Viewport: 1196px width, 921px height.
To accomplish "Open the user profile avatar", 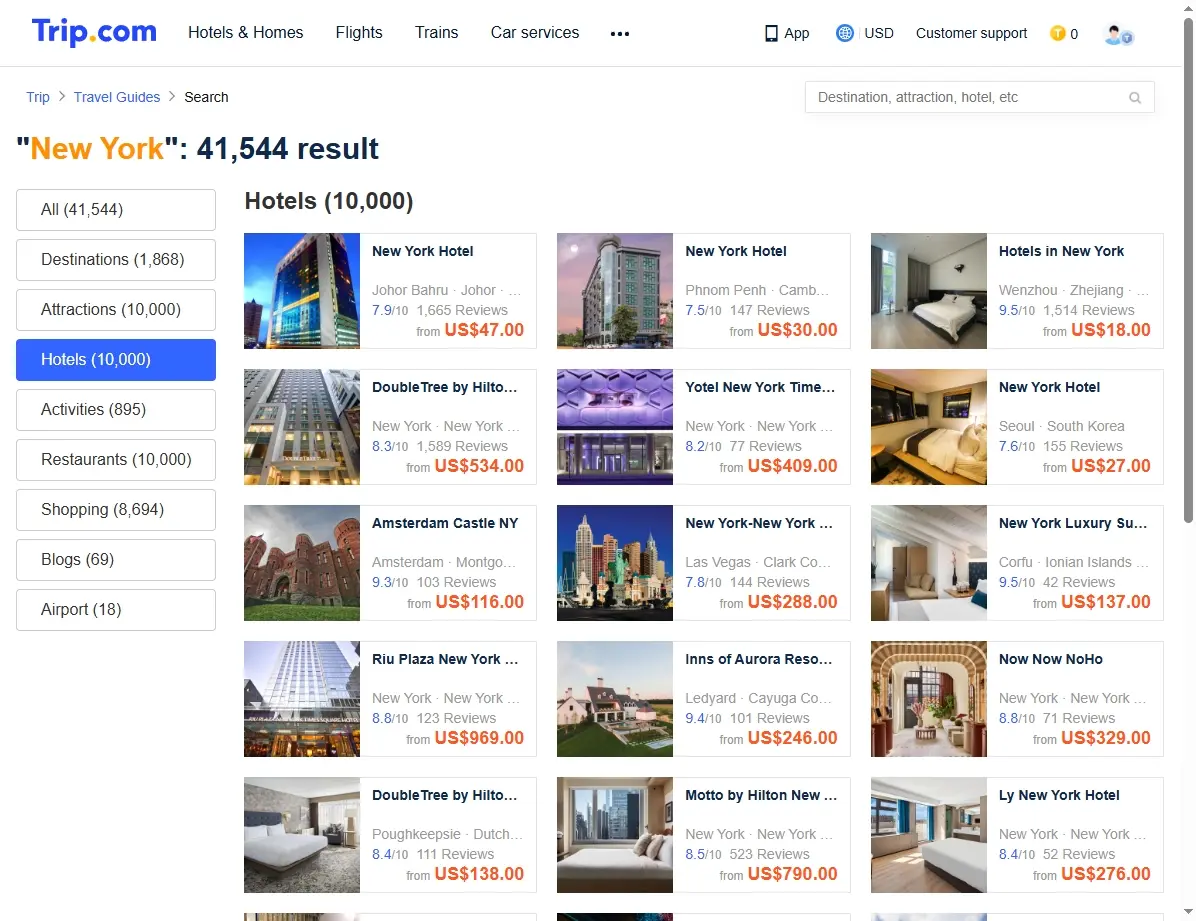I will click(x=1118, y=34).
